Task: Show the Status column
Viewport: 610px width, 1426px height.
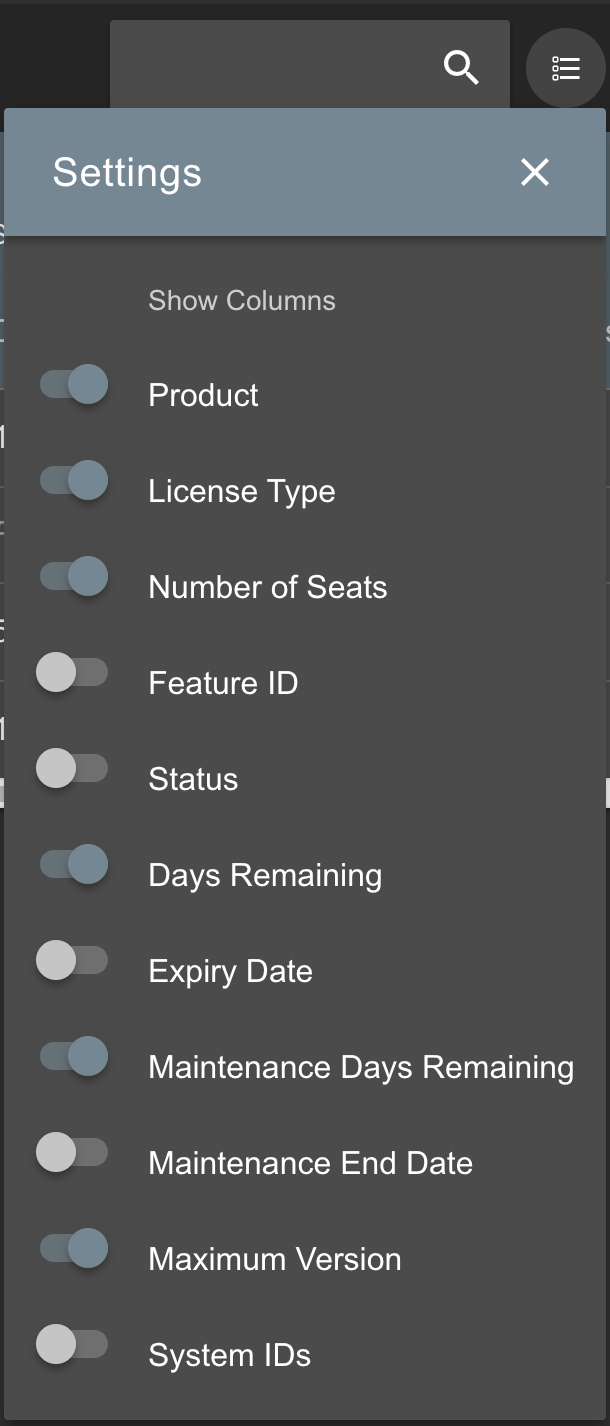Action: 72,769
